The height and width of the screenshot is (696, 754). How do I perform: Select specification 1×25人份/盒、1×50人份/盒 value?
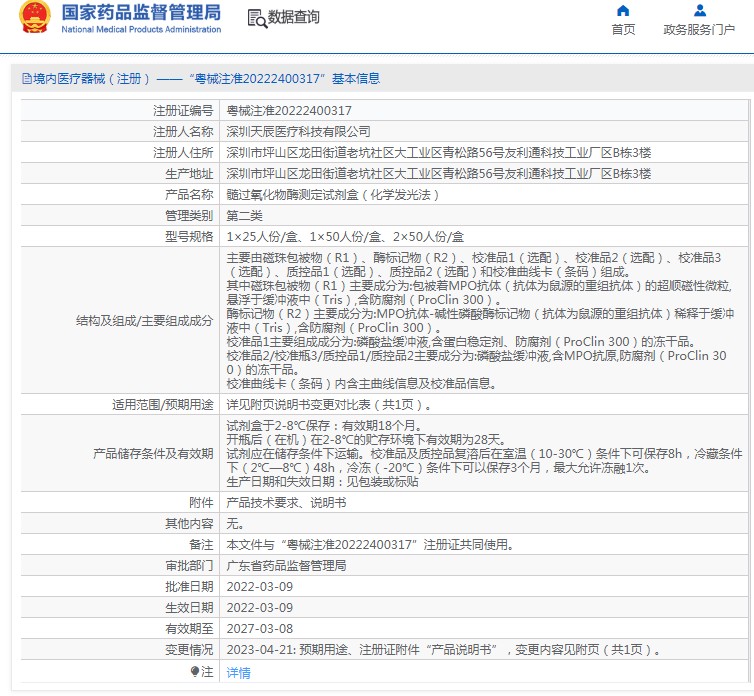pyautogui.click(x=345, y=237)
